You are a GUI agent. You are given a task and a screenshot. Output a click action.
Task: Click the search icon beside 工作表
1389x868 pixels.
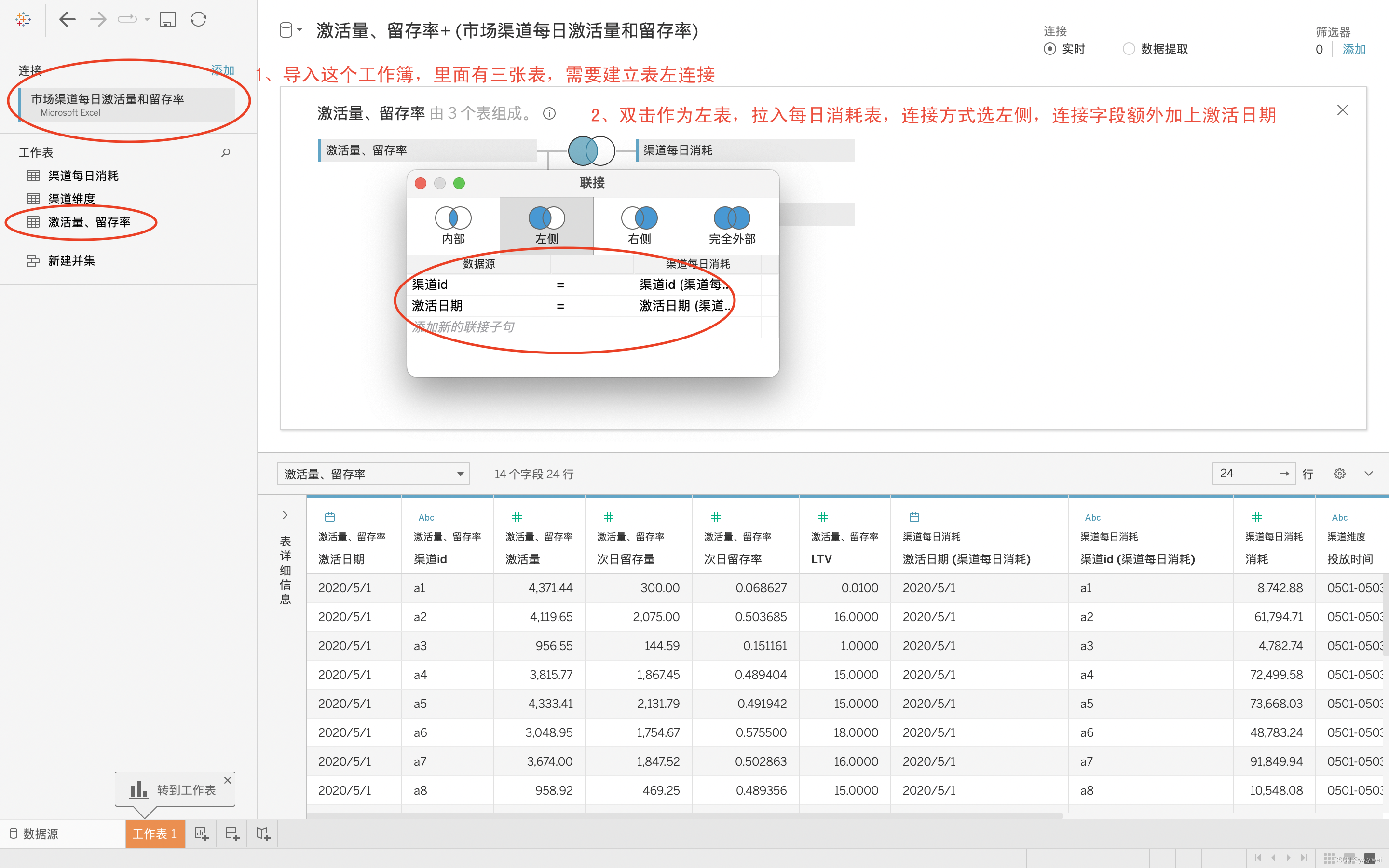[x=226, y=153]
